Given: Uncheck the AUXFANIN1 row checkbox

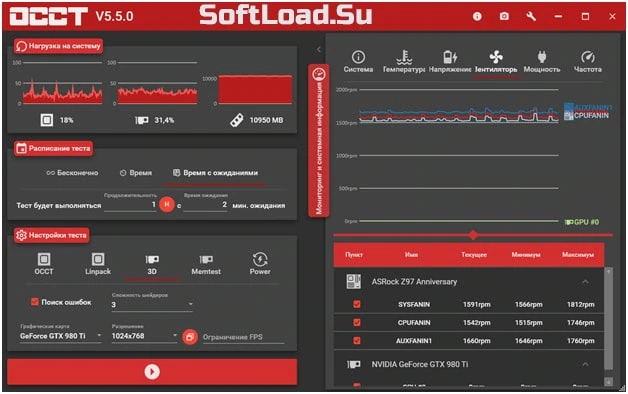Looking at the screenshot, I should point(357,341).
